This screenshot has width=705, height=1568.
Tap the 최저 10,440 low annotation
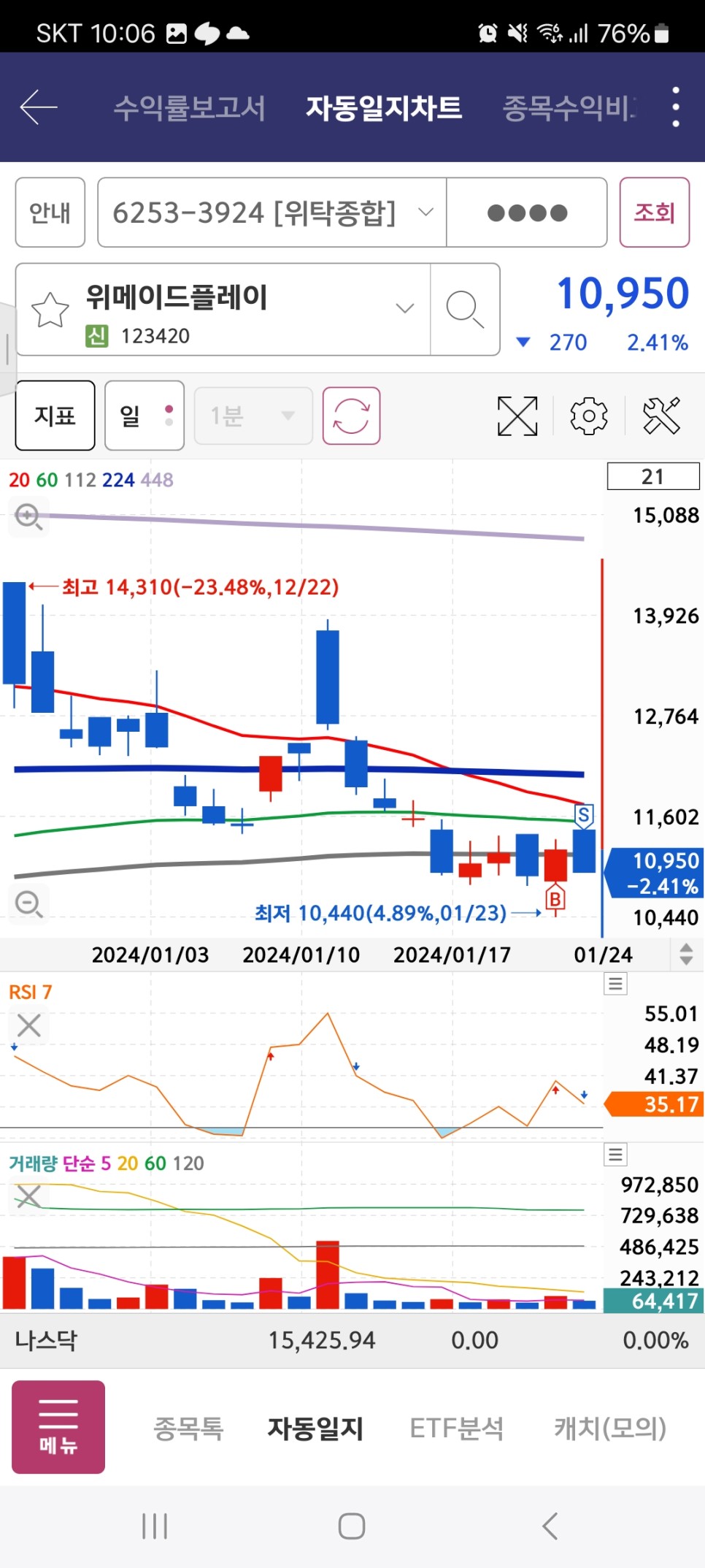click(380, 913)
